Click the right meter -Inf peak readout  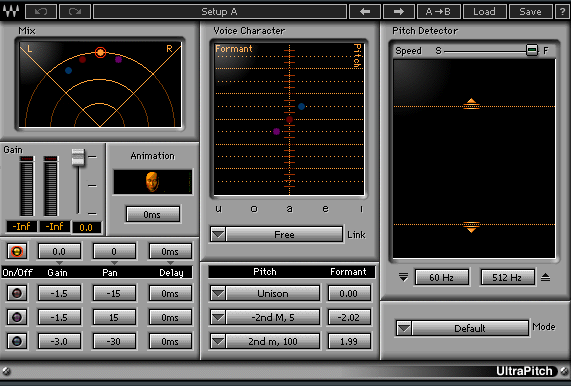(x=55, y=227)
